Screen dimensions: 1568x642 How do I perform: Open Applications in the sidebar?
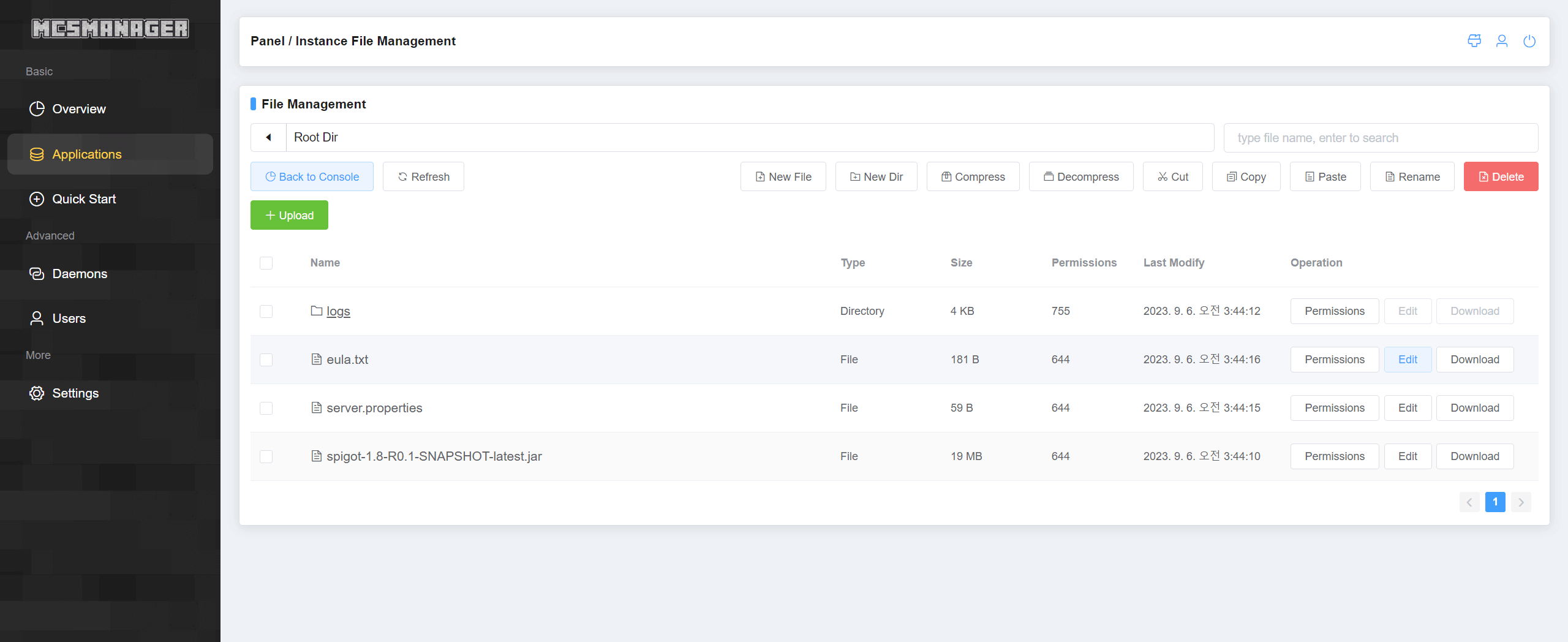click(x=110, y=154)
